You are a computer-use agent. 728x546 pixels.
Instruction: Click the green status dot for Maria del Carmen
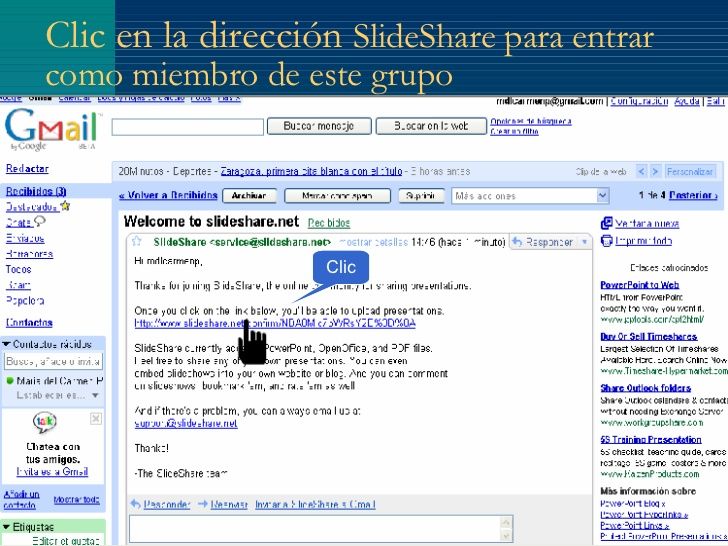tap(10, 381)
